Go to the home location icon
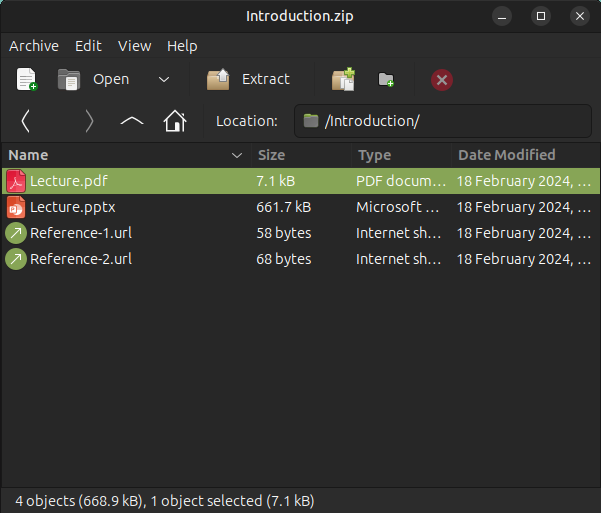The width and height of the screenshot is (601, 513). (x=175, y=121)
